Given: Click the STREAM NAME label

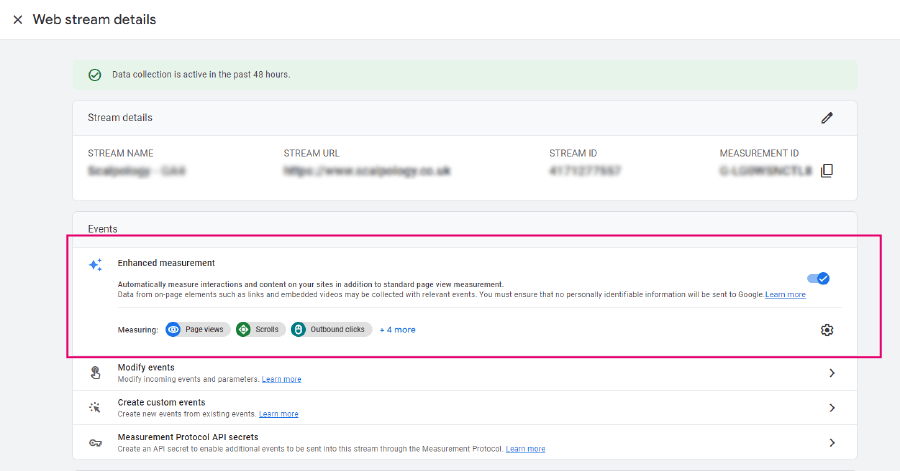Looking at the screenshot, I should 121,153.
